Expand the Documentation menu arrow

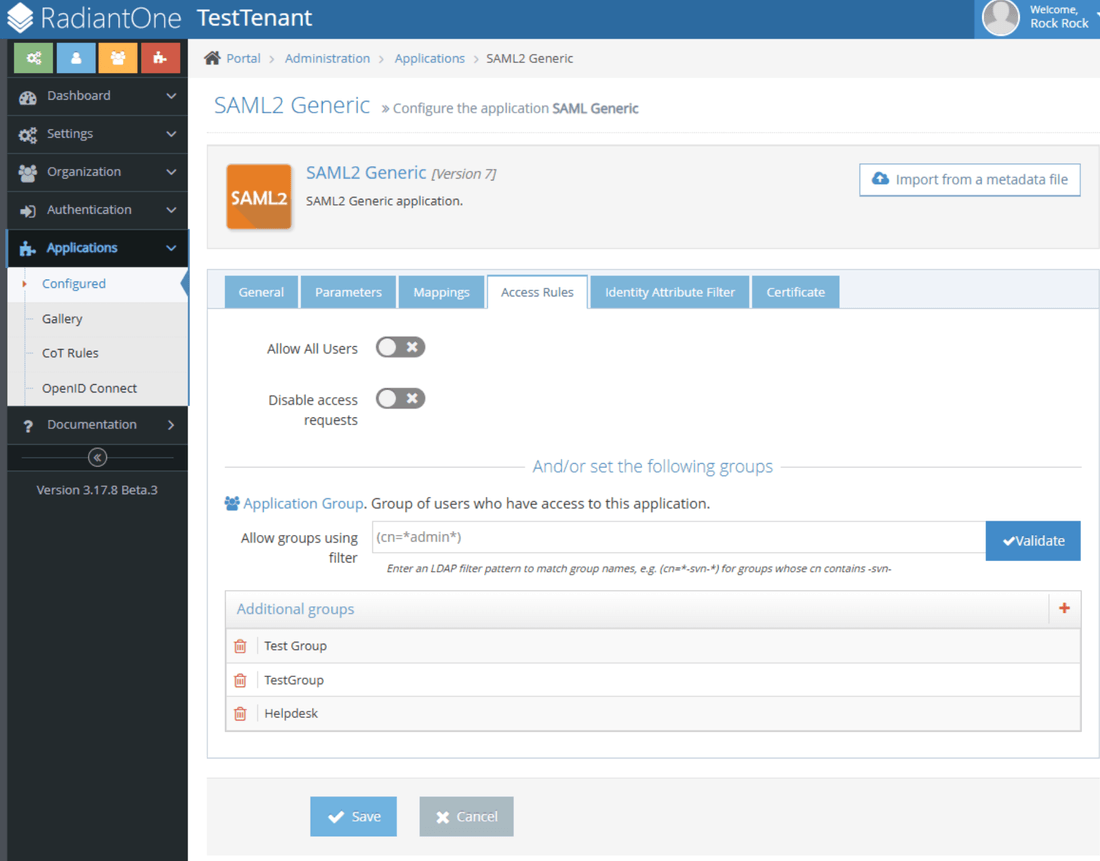click(170, 425)
